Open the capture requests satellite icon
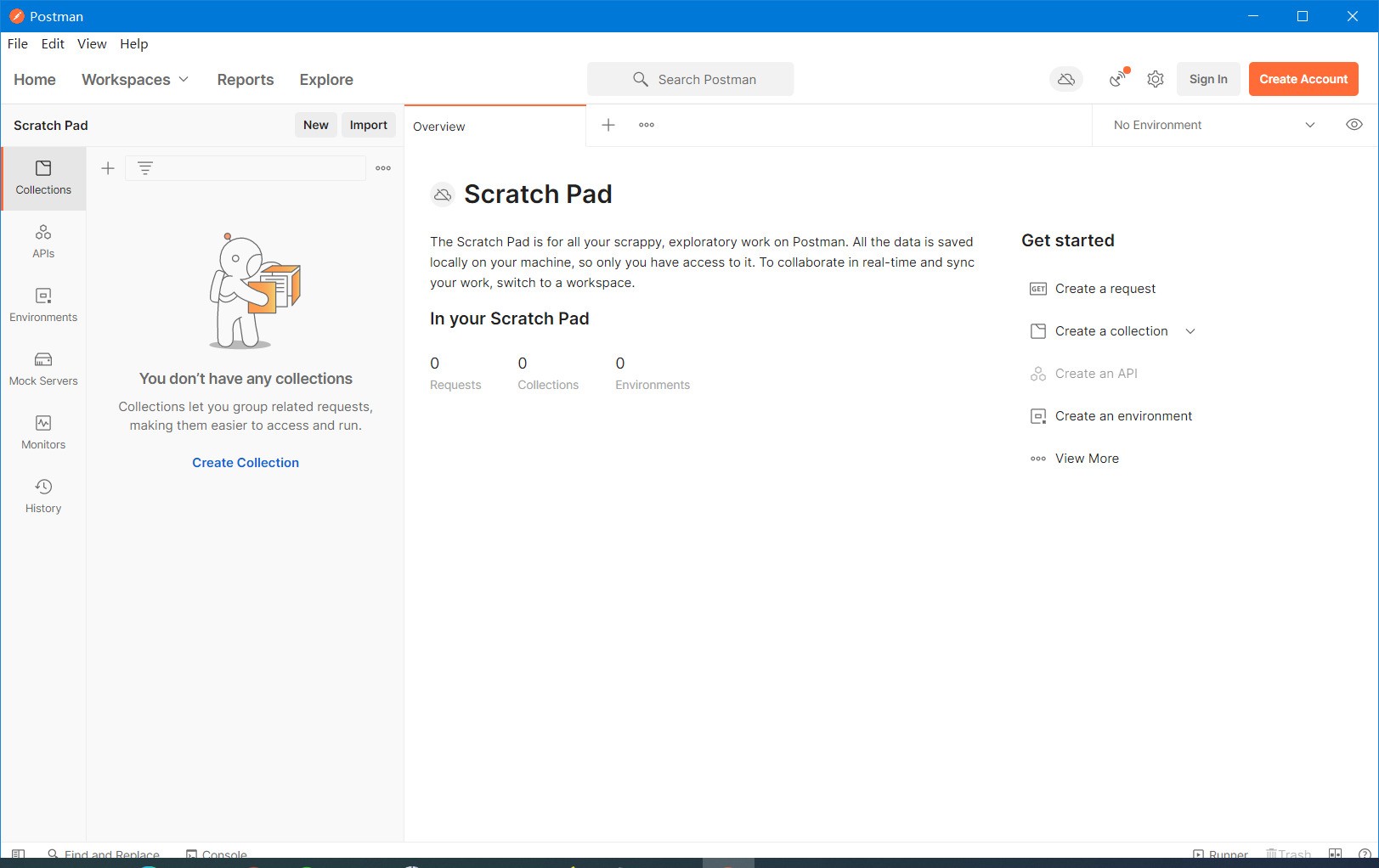1379x868 pixels. coord(1118,79)
